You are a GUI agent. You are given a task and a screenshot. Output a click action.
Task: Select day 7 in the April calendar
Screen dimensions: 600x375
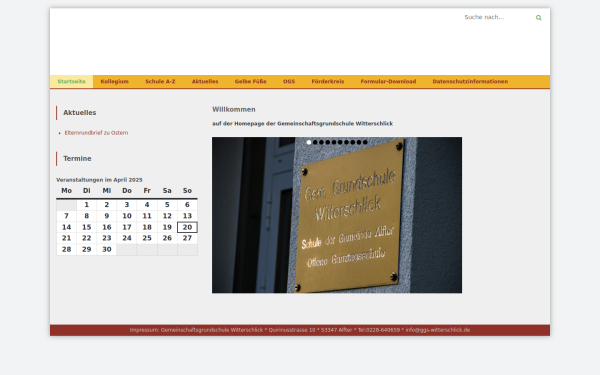coord(67,216)
